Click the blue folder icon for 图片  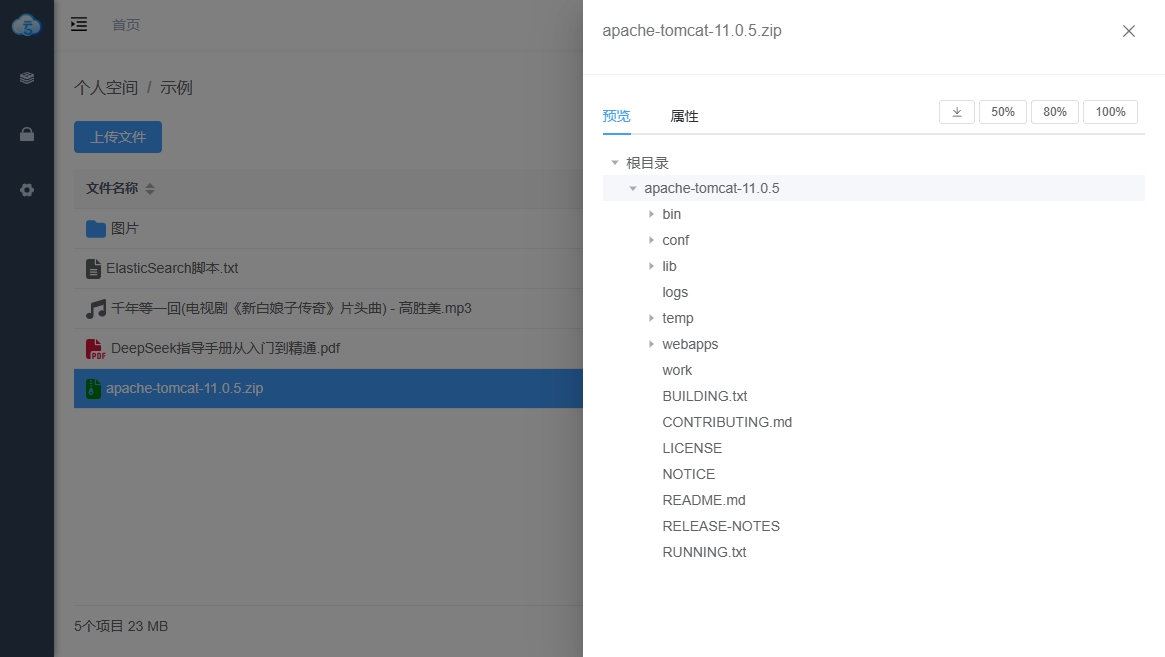pos(96,228)
